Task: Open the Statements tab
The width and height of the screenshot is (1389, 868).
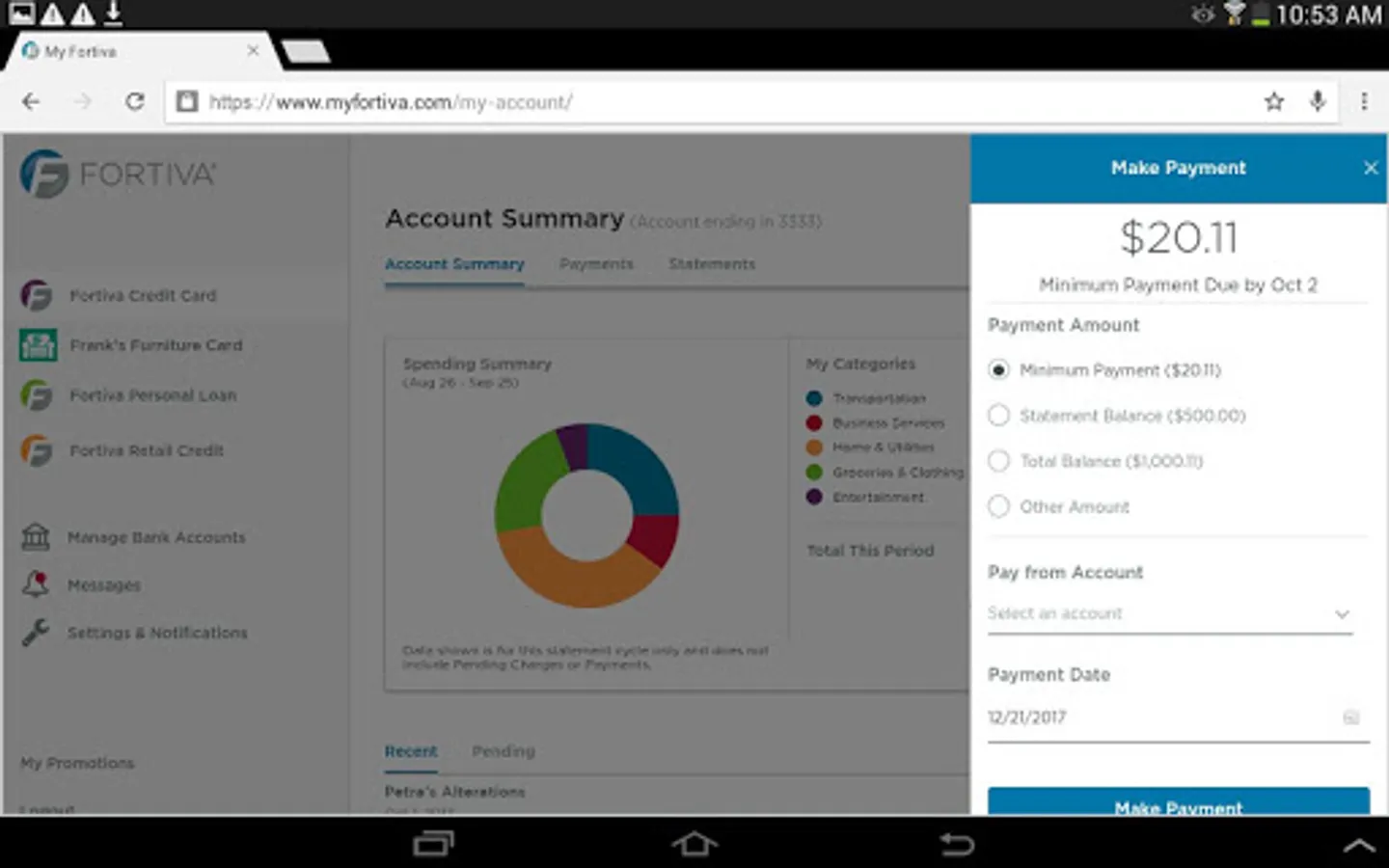Action: tap(712, 264)
